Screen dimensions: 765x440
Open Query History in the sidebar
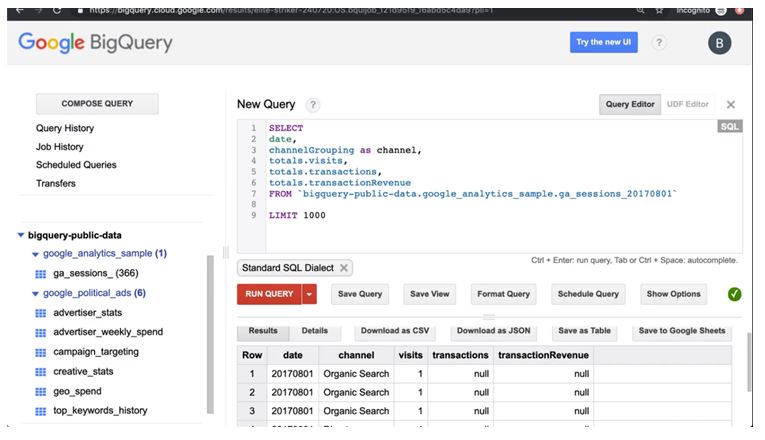point(65,128)
